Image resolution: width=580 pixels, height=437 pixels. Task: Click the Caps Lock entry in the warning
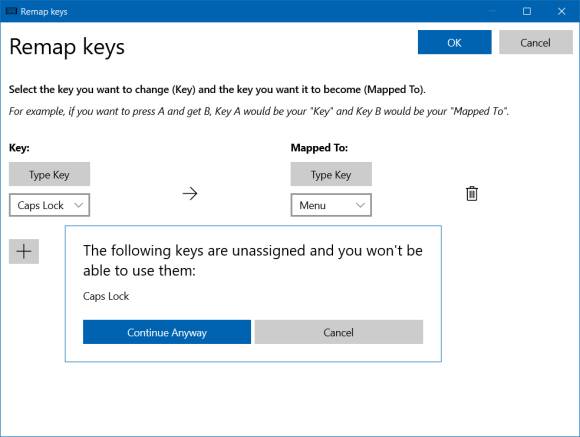point(106,296)
